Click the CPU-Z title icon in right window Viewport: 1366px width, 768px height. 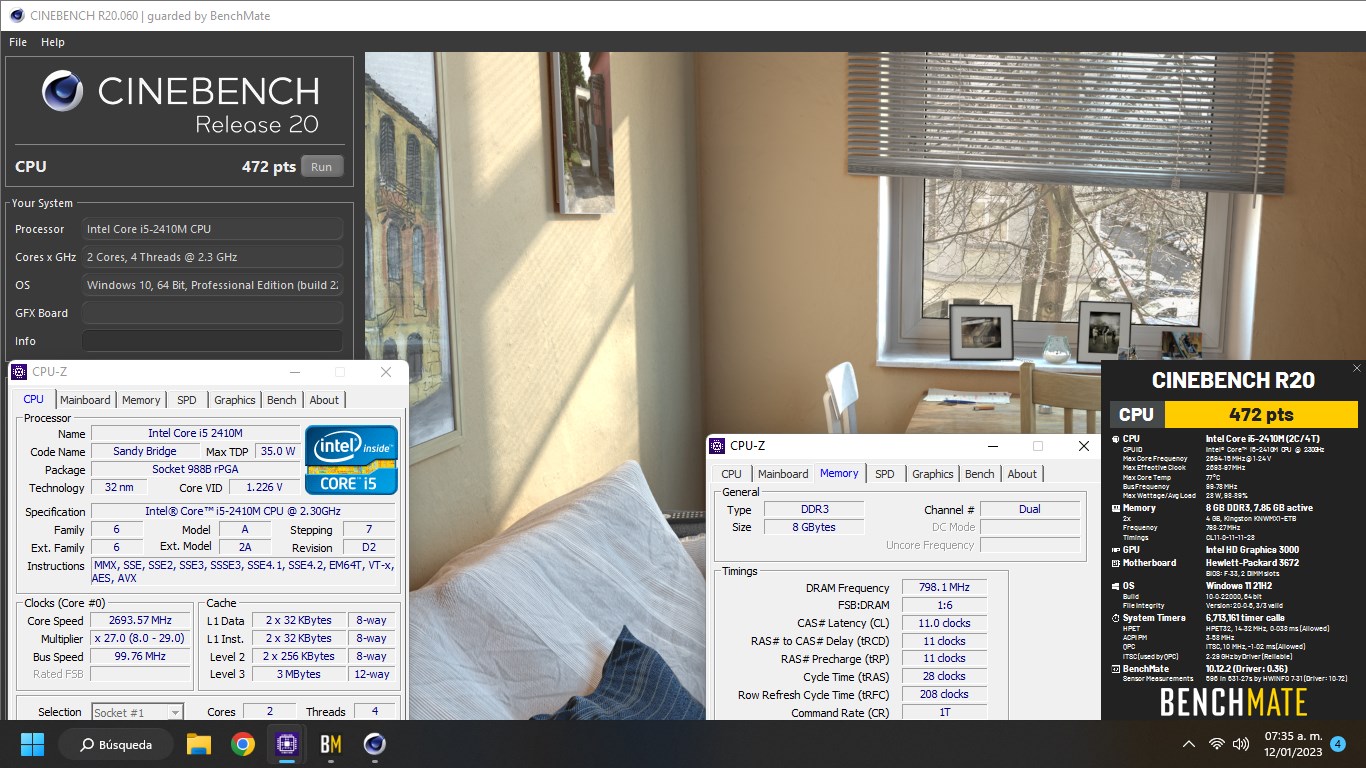point(717,446)
